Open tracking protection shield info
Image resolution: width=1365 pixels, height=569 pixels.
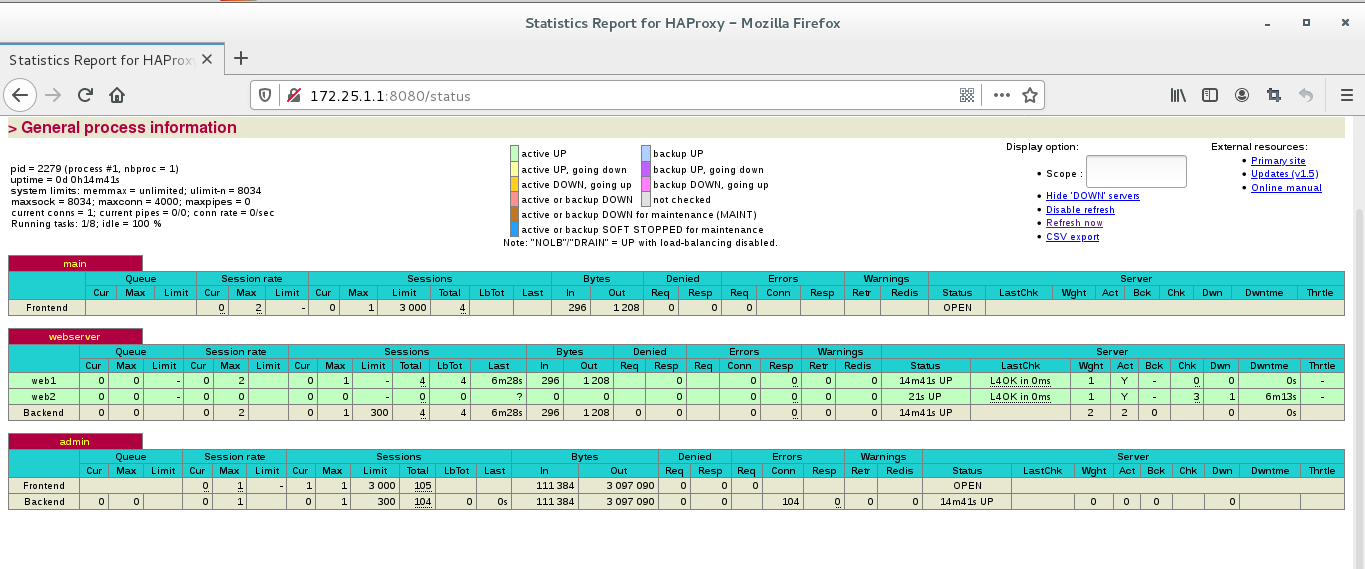(x=265, y=96)
